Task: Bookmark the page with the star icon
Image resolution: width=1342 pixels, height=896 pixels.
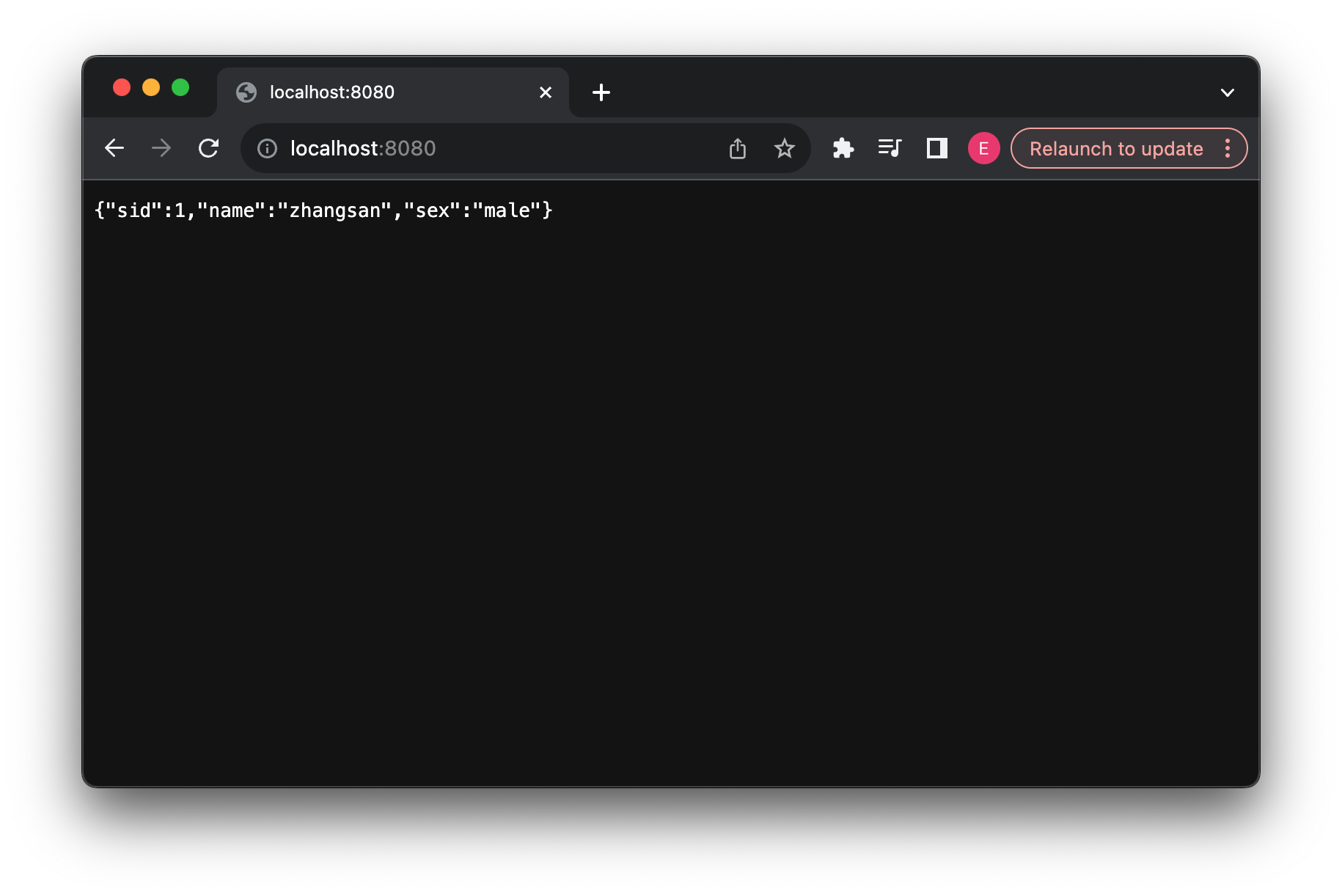Action: (x=785, y=148)
